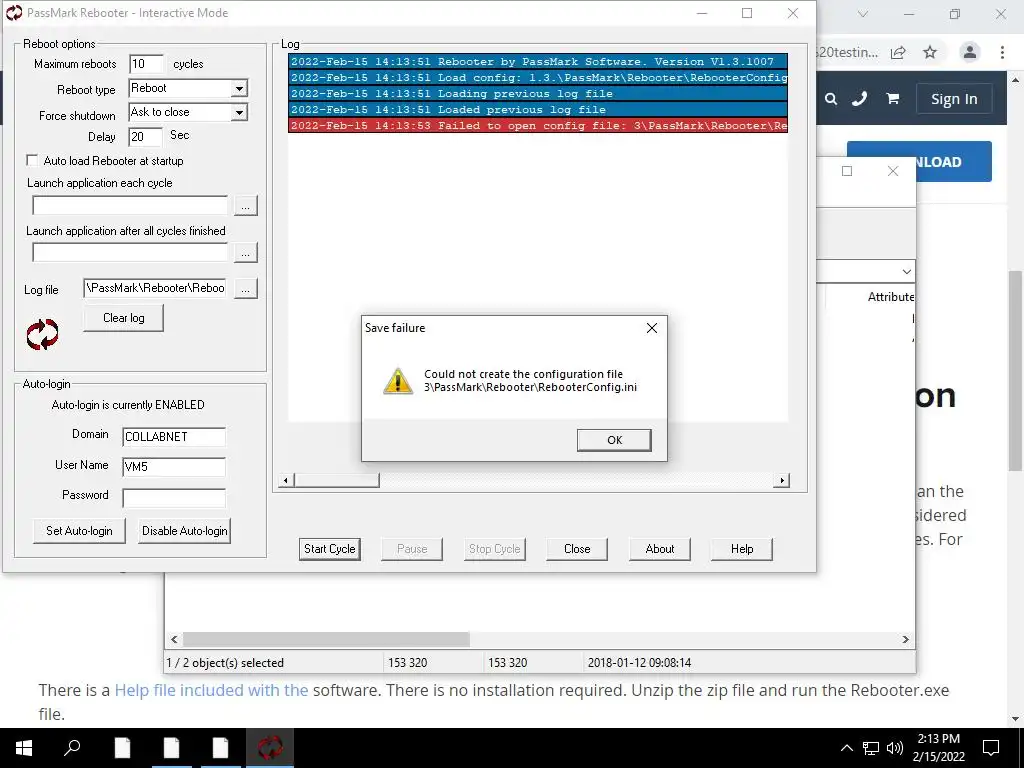The height and width of the screenshot is (768, 1024).
Task: Click the Attributes column header in archive window
Action: tap(891, 297)
